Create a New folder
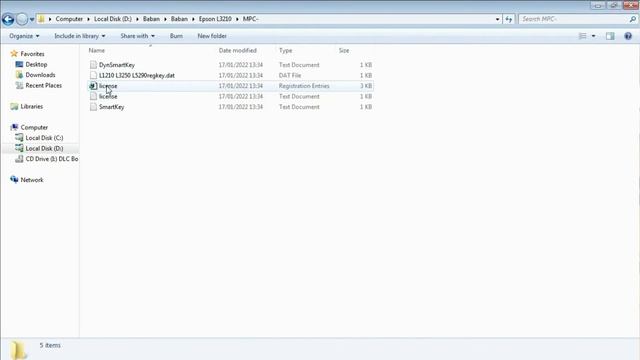This screenshot has width=640, height=360. 212,36
